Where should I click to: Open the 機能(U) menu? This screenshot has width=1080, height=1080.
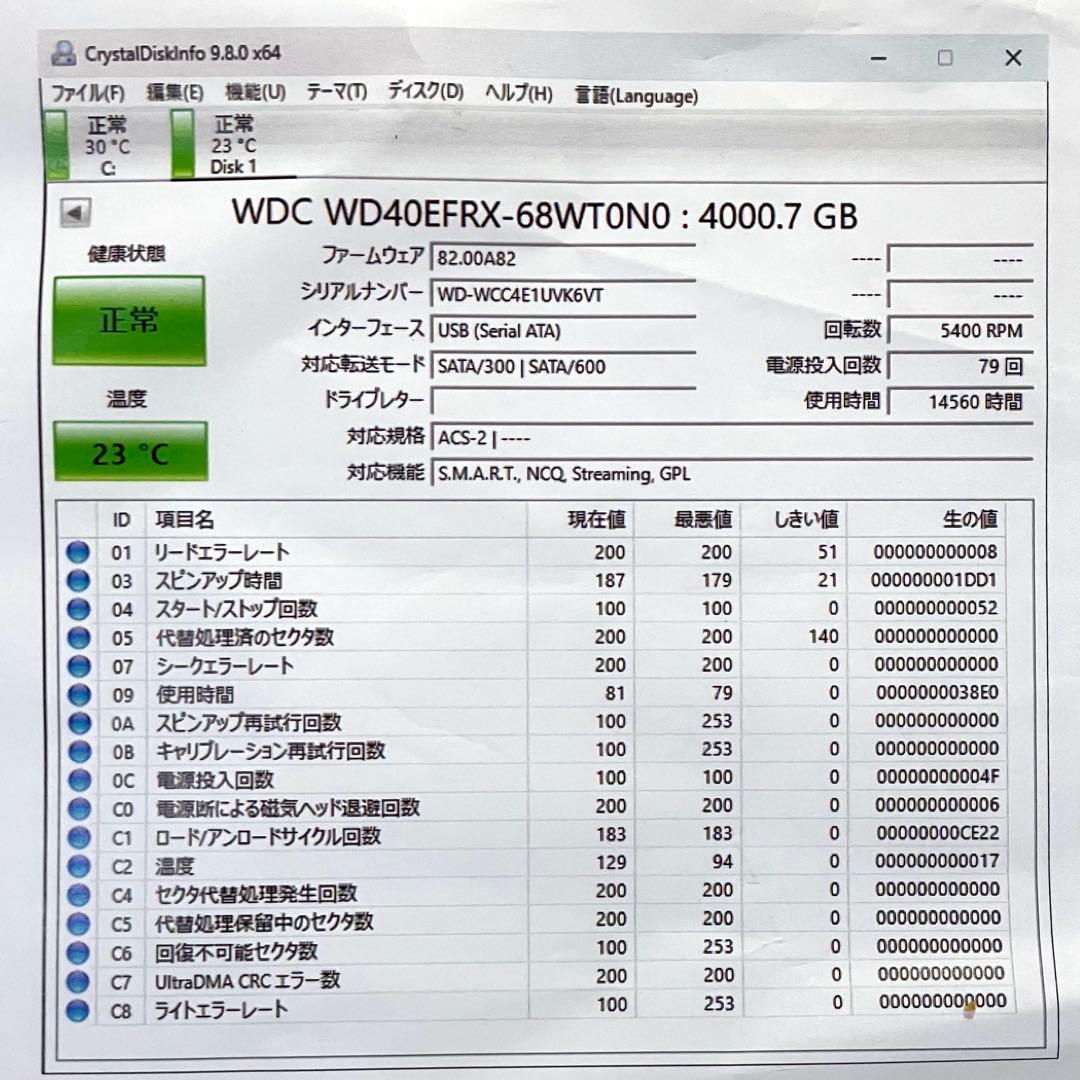tap(256, 91)
